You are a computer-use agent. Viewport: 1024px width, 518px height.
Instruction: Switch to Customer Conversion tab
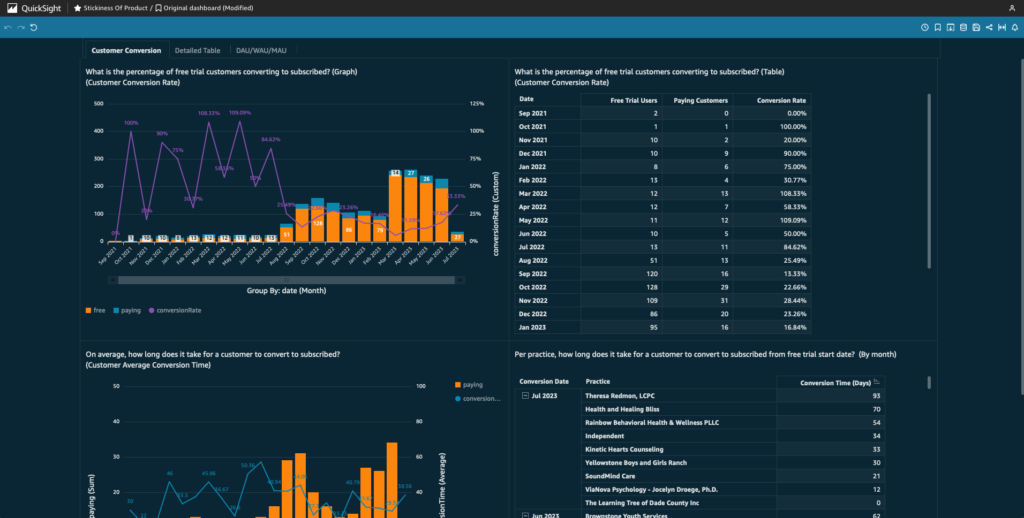(x=126, y=50)
